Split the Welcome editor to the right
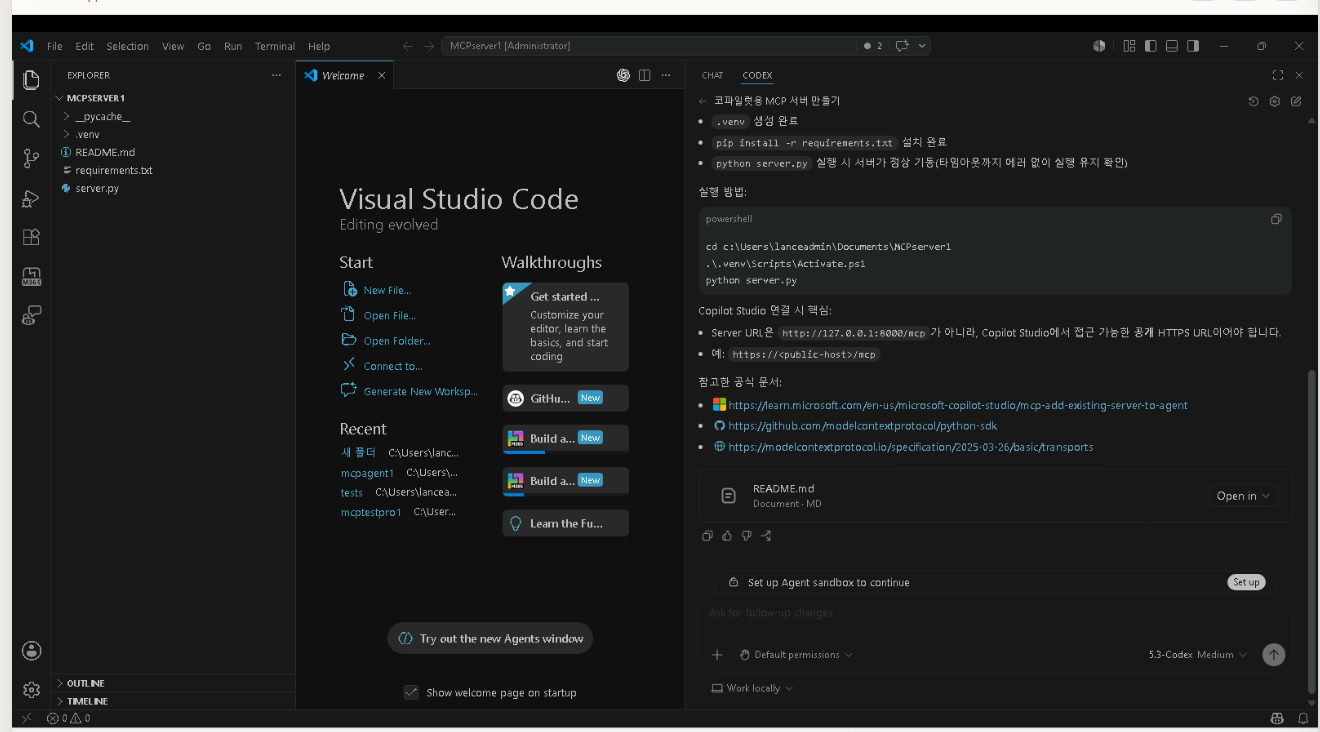Viewport: 1320px width, 732px height. click(x=645, y=75)
